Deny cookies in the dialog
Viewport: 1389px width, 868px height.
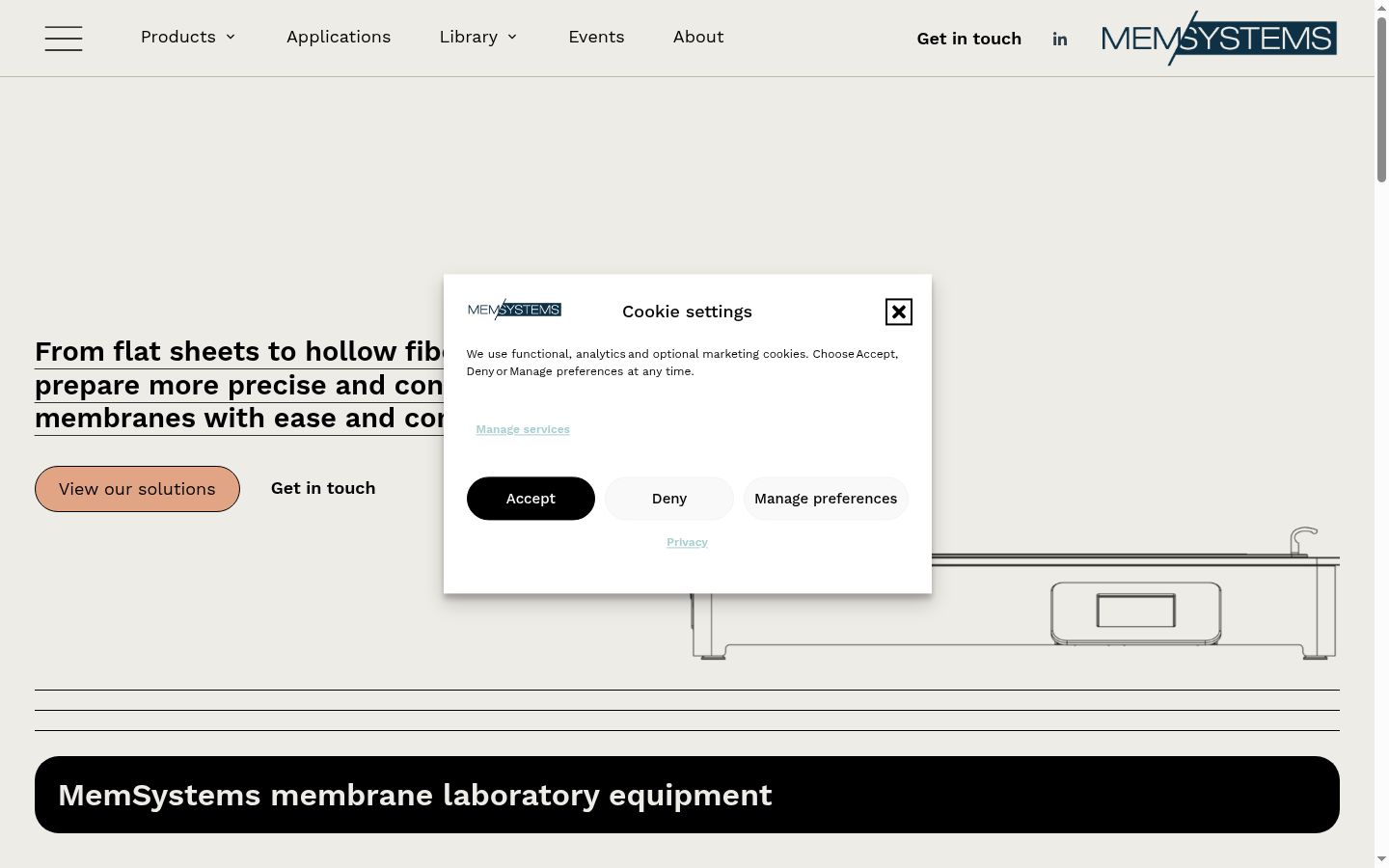point(669,499)
